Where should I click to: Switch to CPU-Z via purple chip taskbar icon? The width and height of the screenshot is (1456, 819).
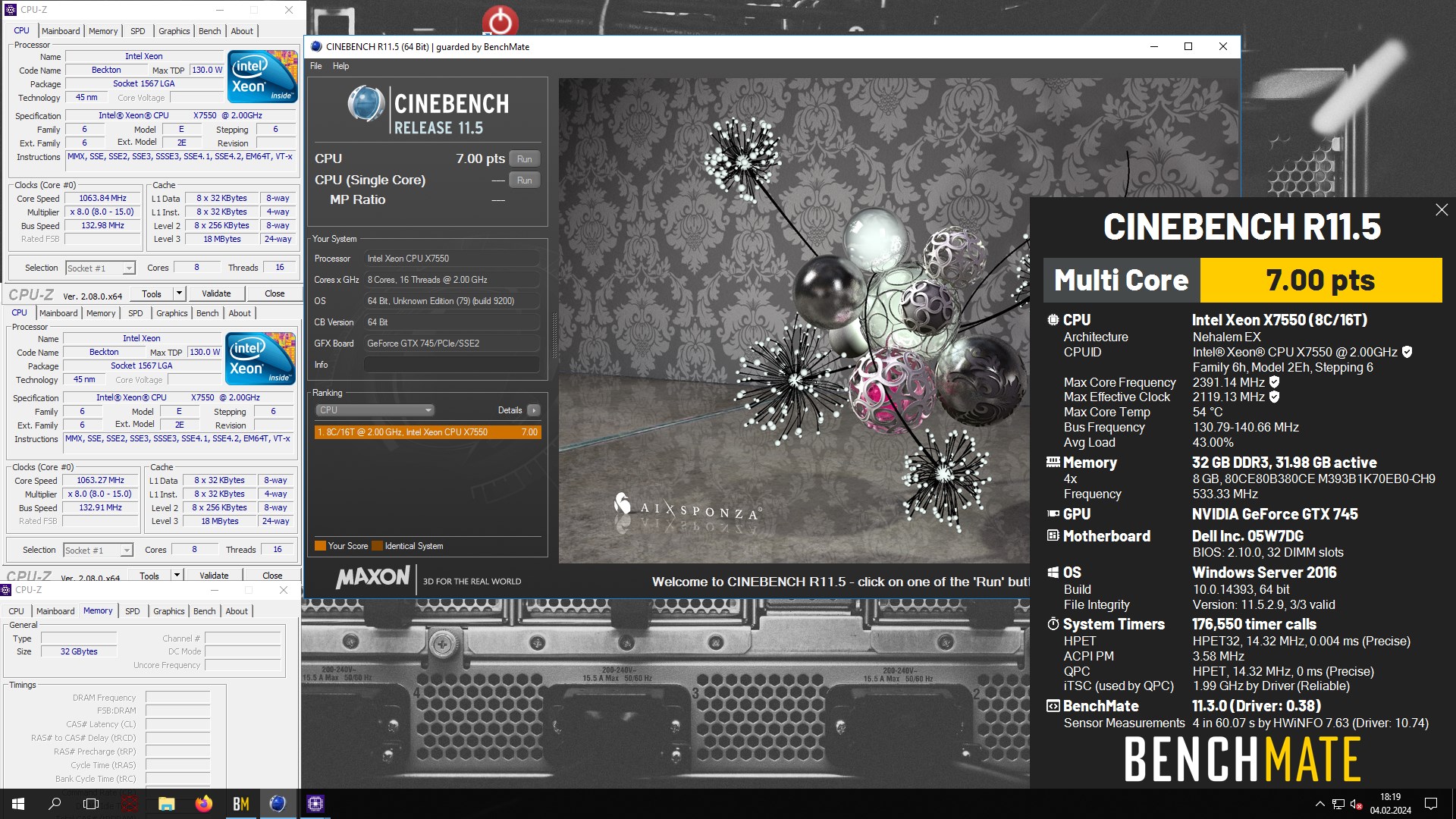click(x=315, y=804)
